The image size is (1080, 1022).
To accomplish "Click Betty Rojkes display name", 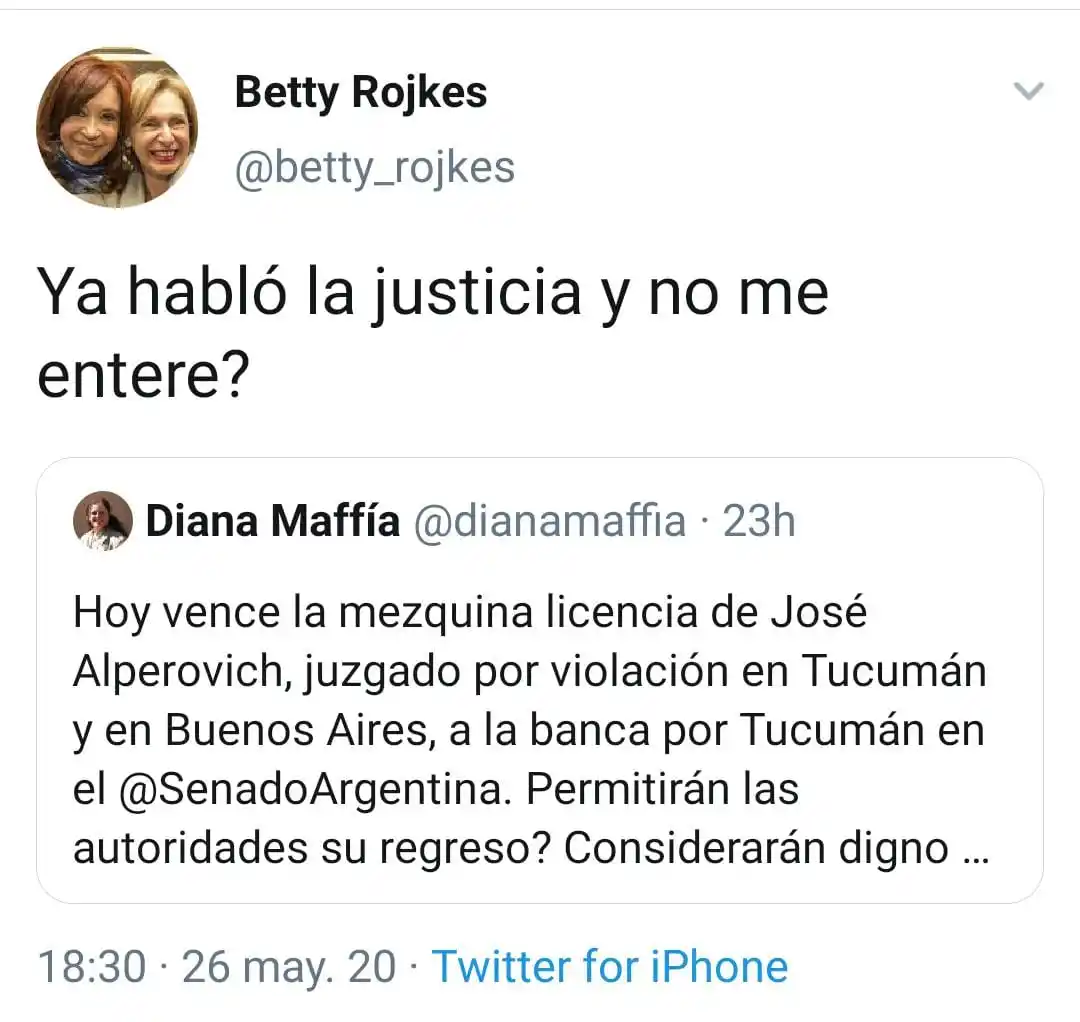I will 360,92.
